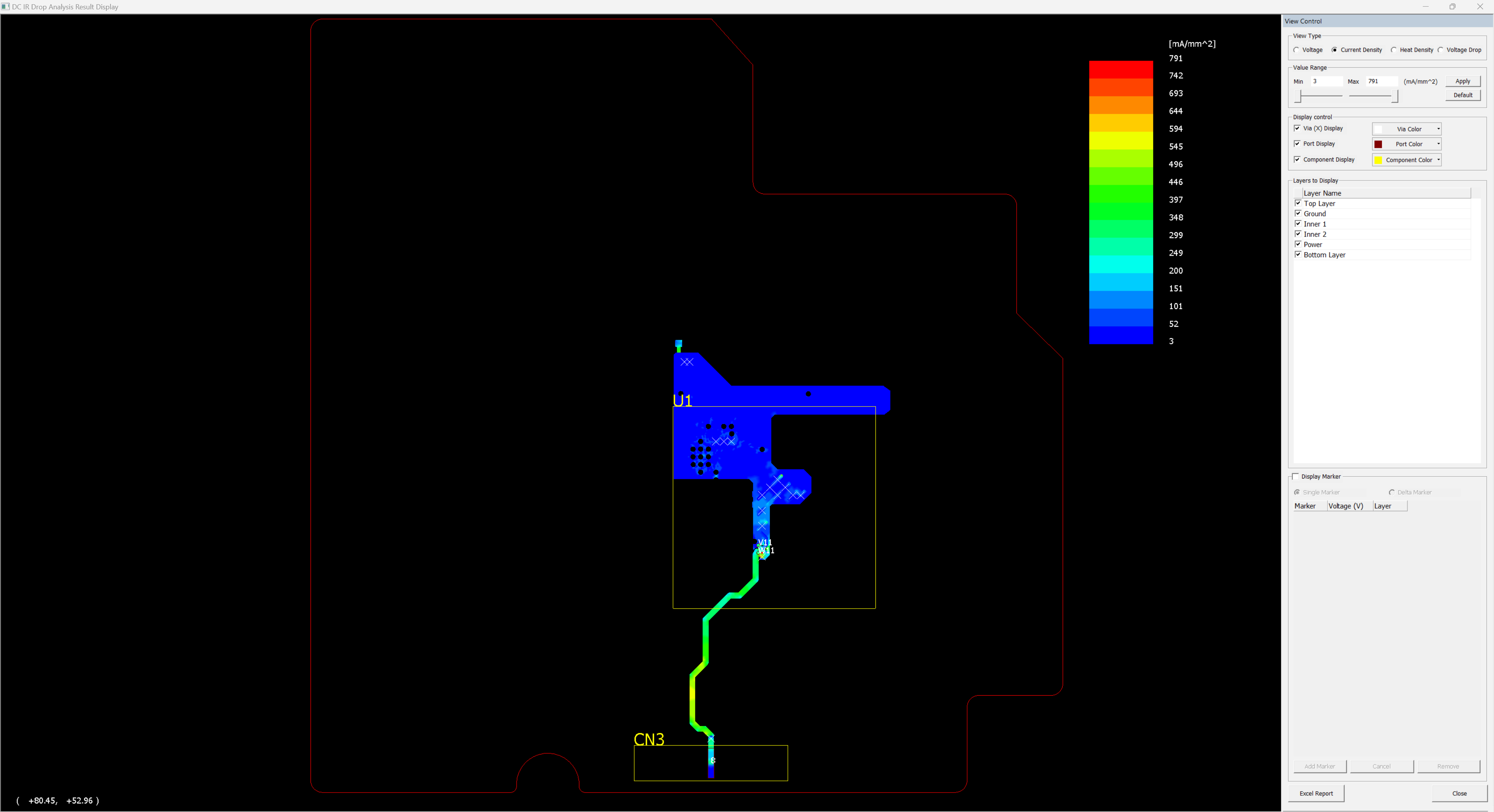
Task: Disable Port Display checkbox
Action: coord(1298,143)
